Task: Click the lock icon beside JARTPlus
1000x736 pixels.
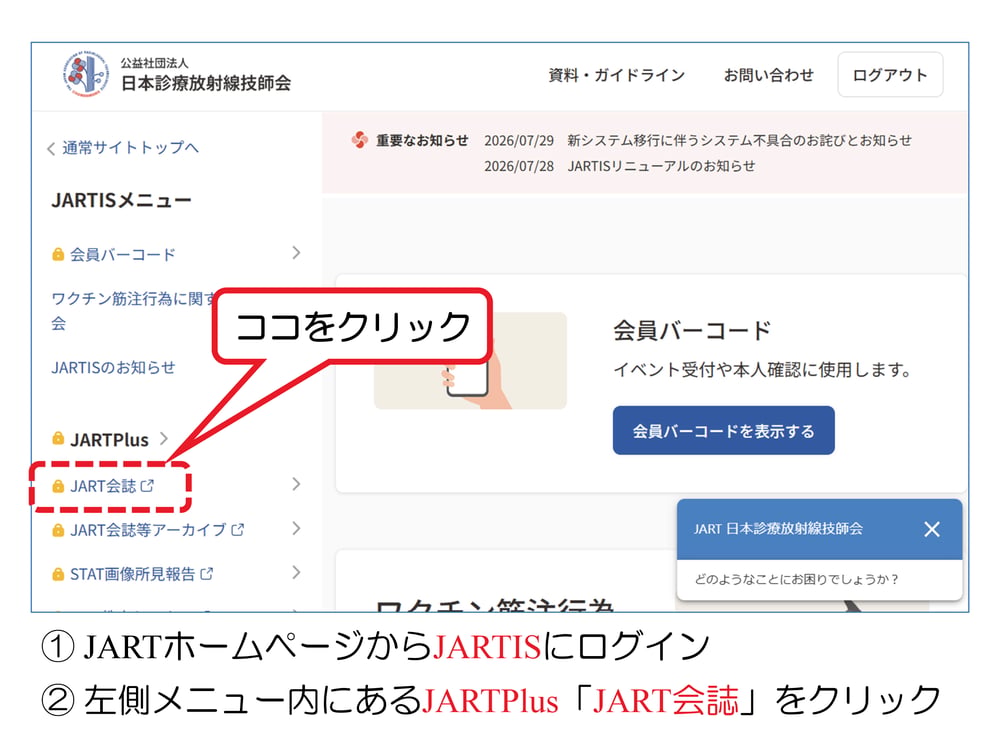Action: pyautogui.click(x=58, y=438)
